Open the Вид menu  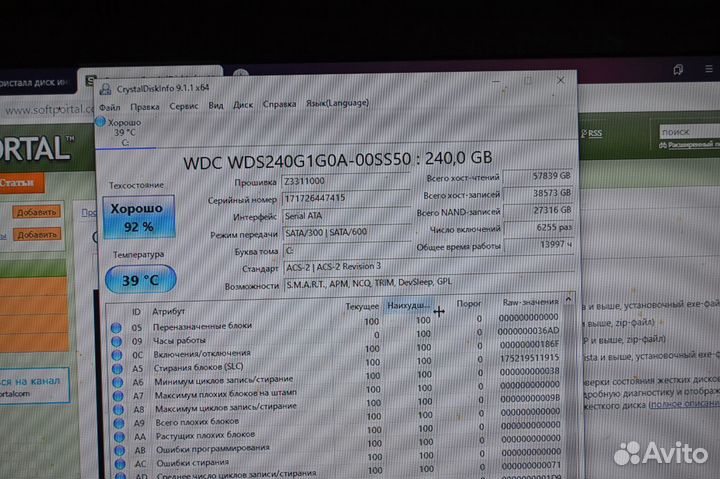coord(216,106)
